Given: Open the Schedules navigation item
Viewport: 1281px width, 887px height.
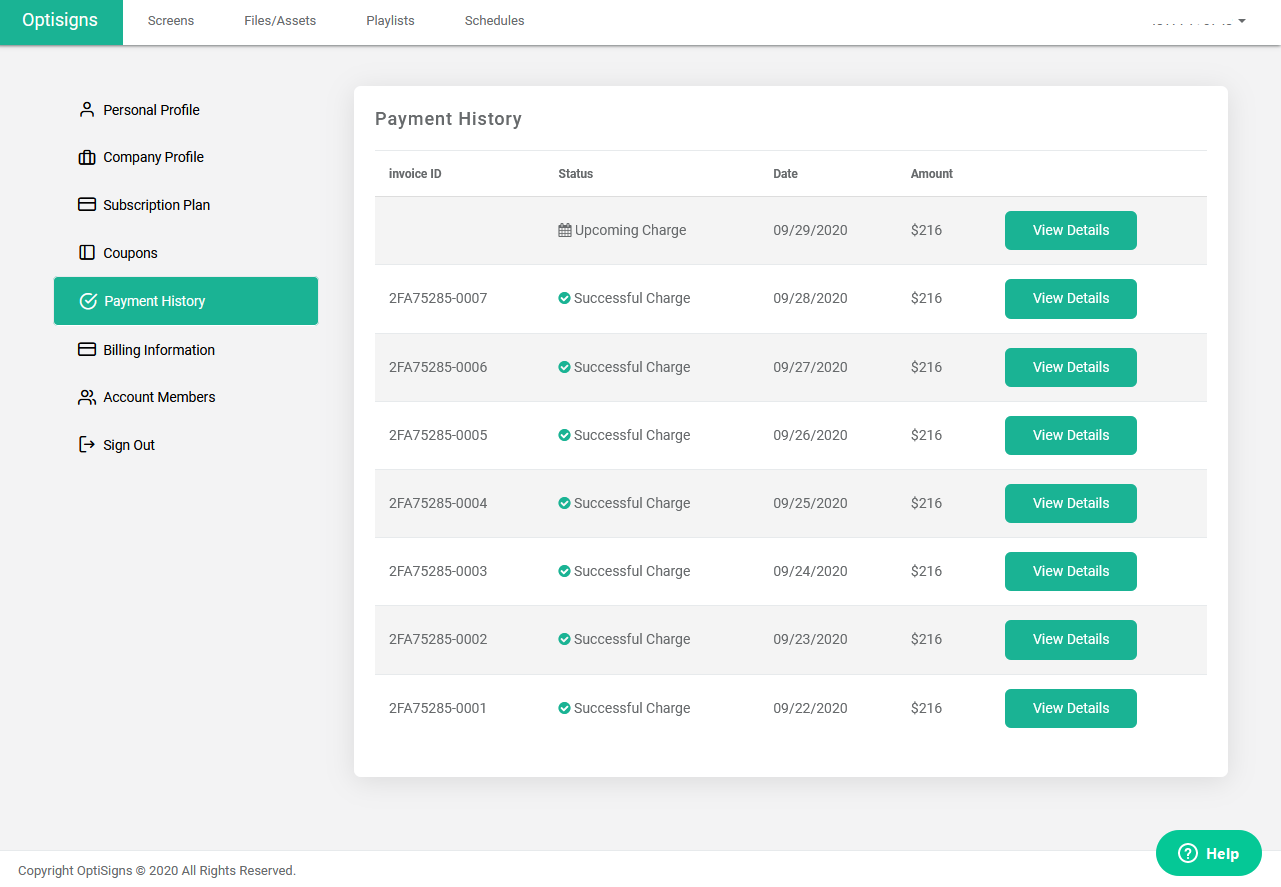Looking at the screenshot, I should point(494,21).
